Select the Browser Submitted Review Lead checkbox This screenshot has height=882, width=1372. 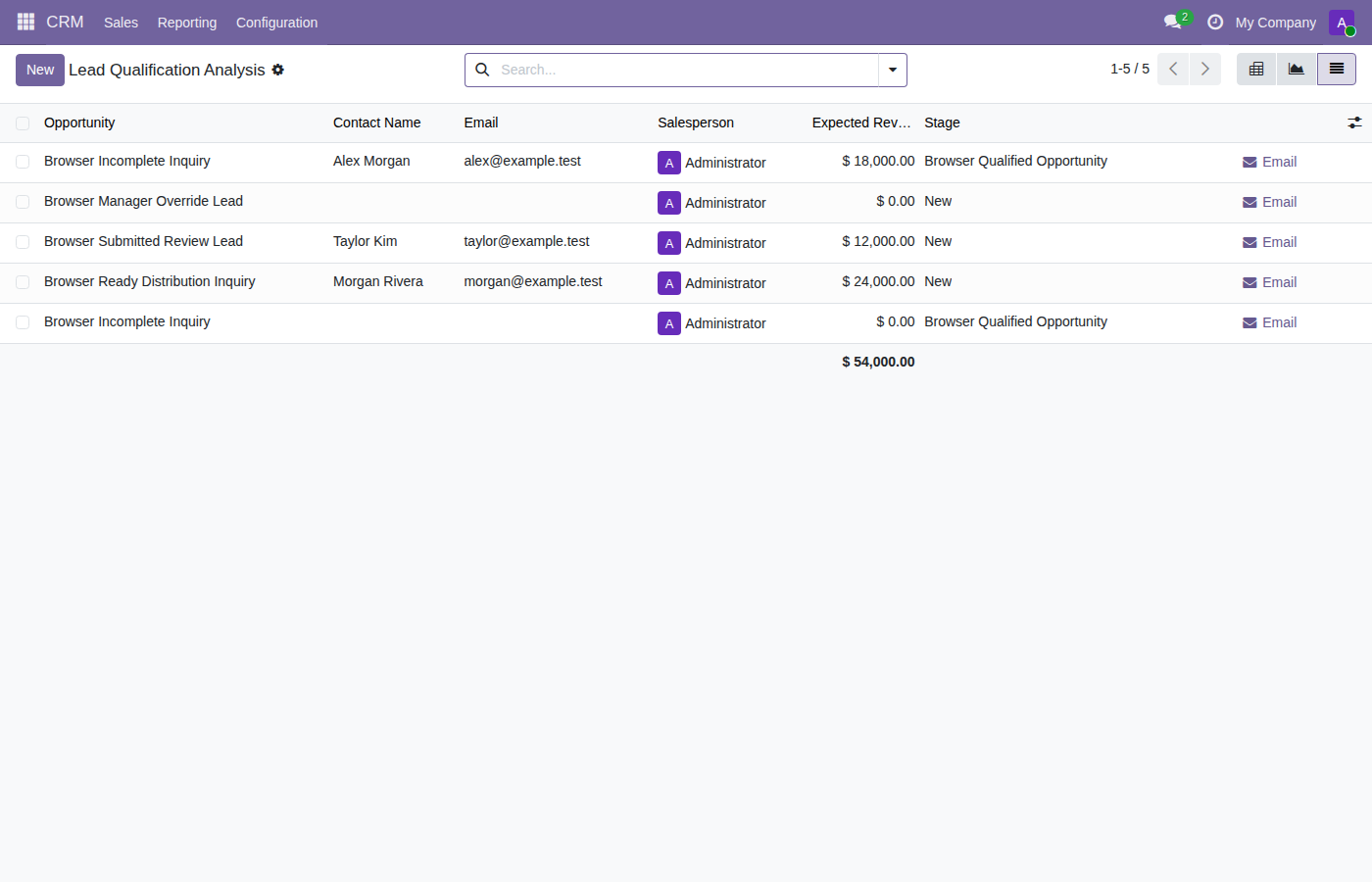23,242
